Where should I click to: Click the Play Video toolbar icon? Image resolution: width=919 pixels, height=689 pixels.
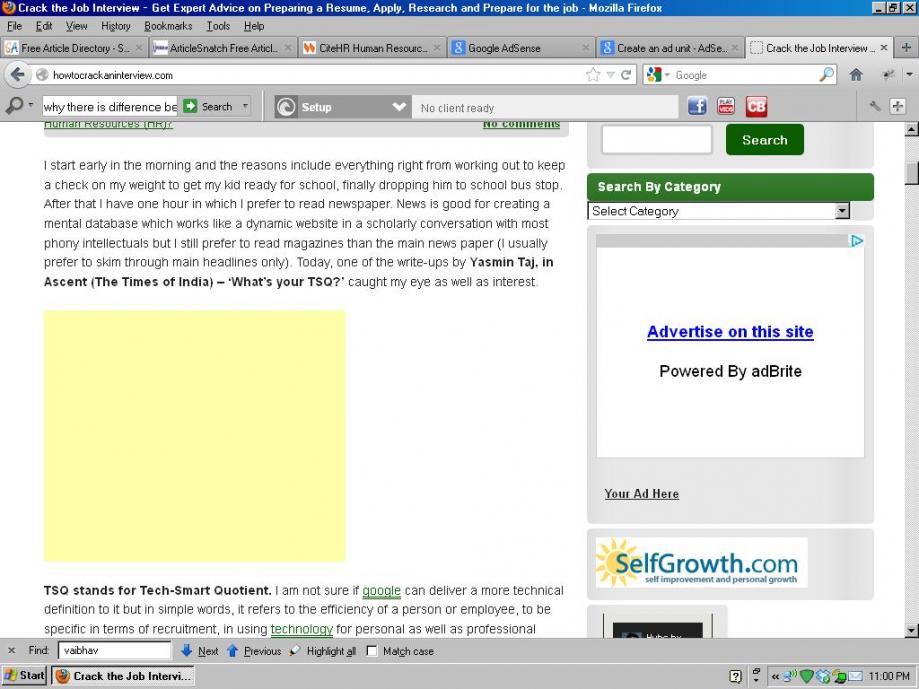point(726,107)
